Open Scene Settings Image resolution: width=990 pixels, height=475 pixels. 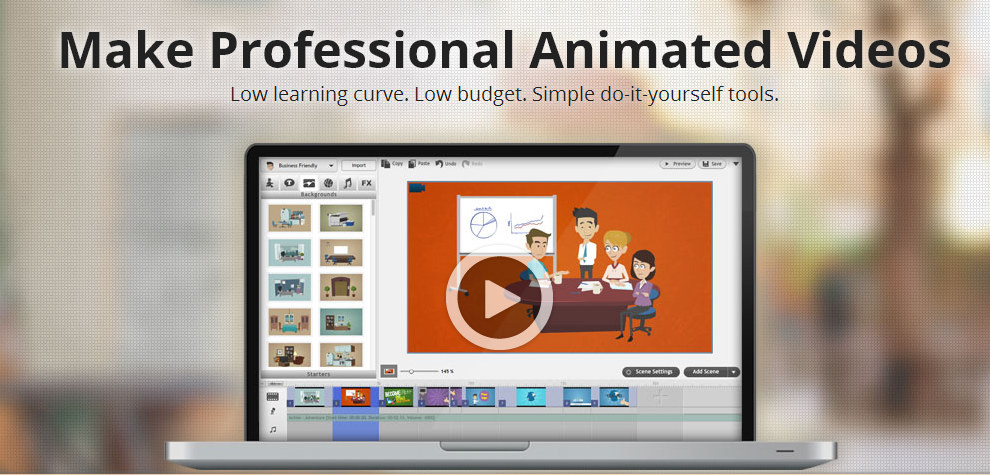click(651, 372)
